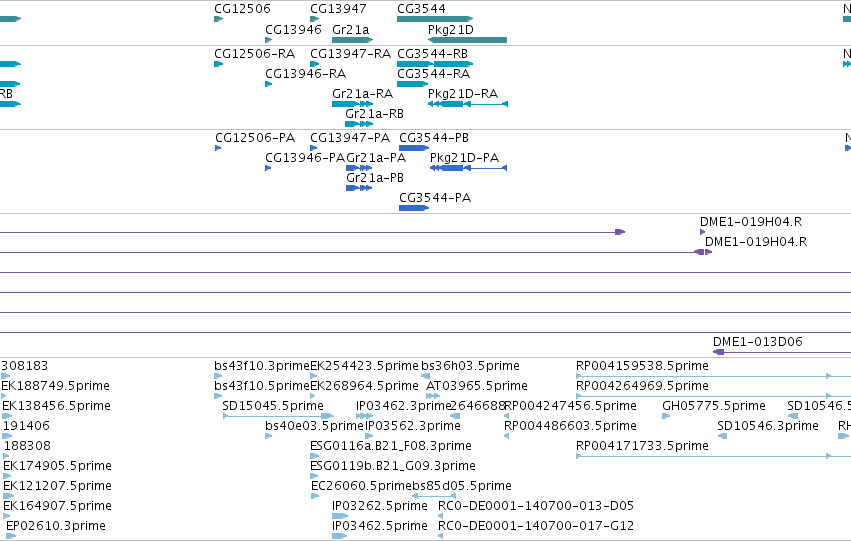Click the CG3544-PB protein bar
Image resolution: width=851 pixels, height=541 pixels.
(x=414, y=148)
